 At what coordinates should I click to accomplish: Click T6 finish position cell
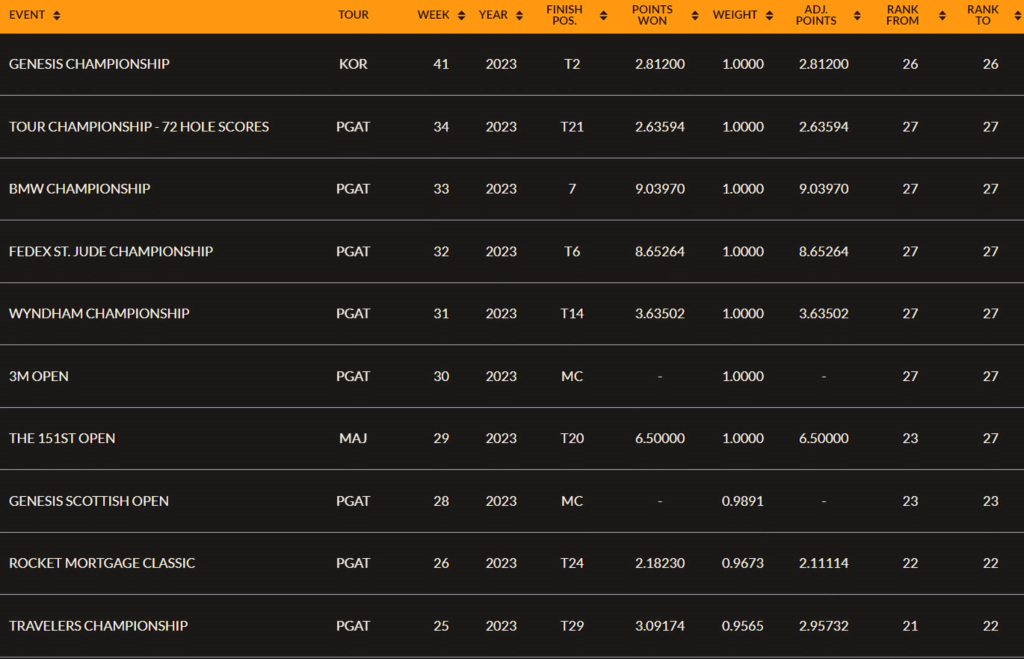point(572,251)
